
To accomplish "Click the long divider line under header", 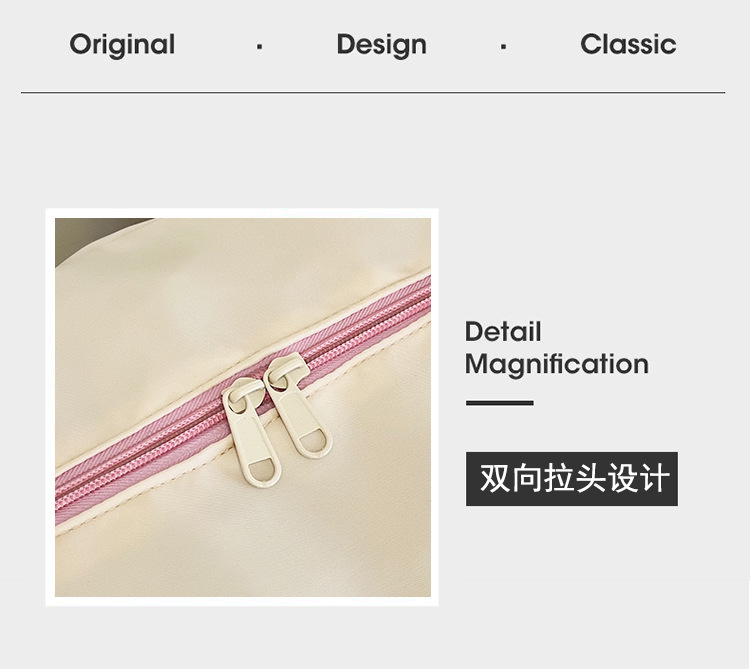I will 373,92.
